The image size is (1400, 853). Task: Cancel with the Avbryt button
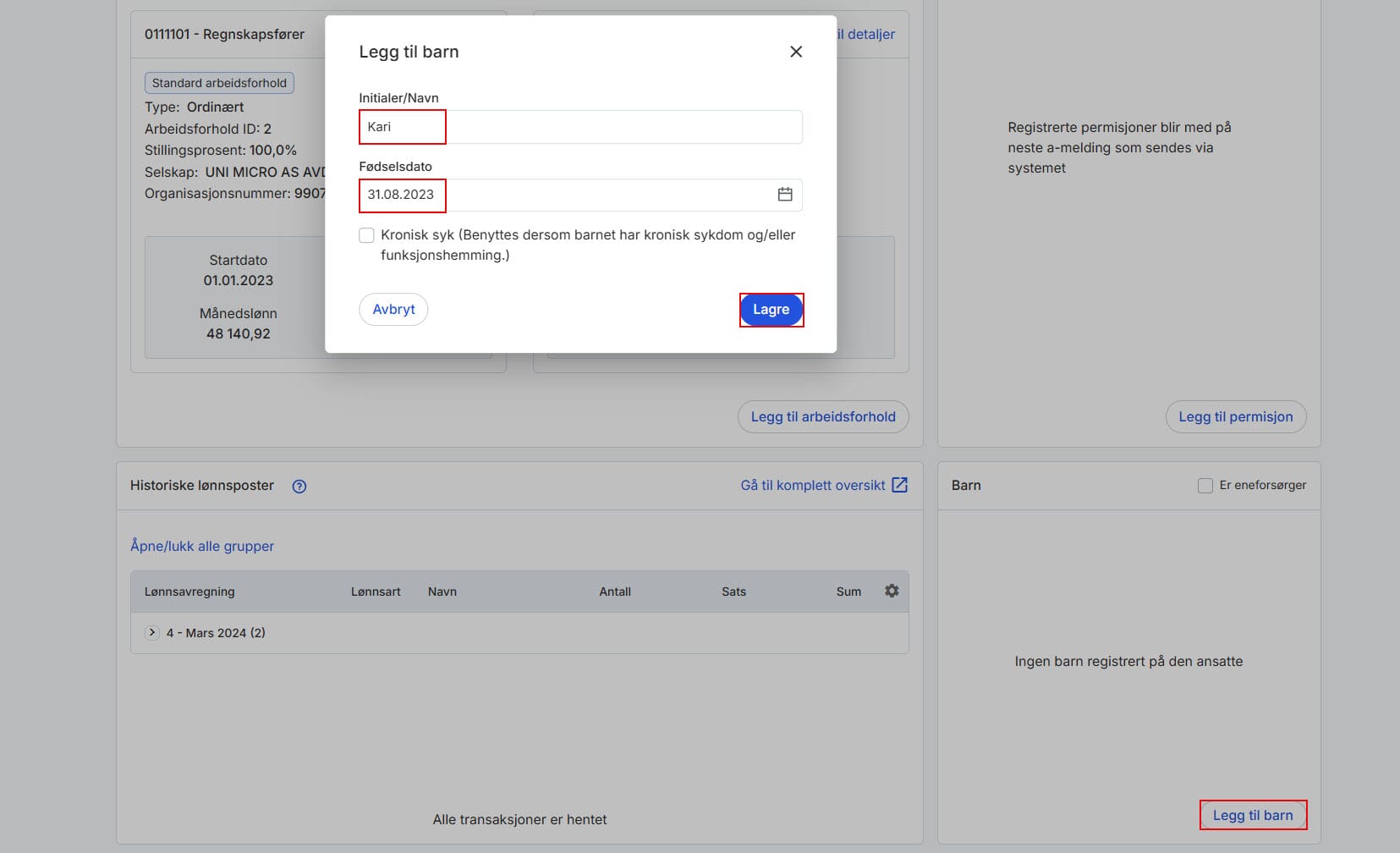click(x=393, y=310)
